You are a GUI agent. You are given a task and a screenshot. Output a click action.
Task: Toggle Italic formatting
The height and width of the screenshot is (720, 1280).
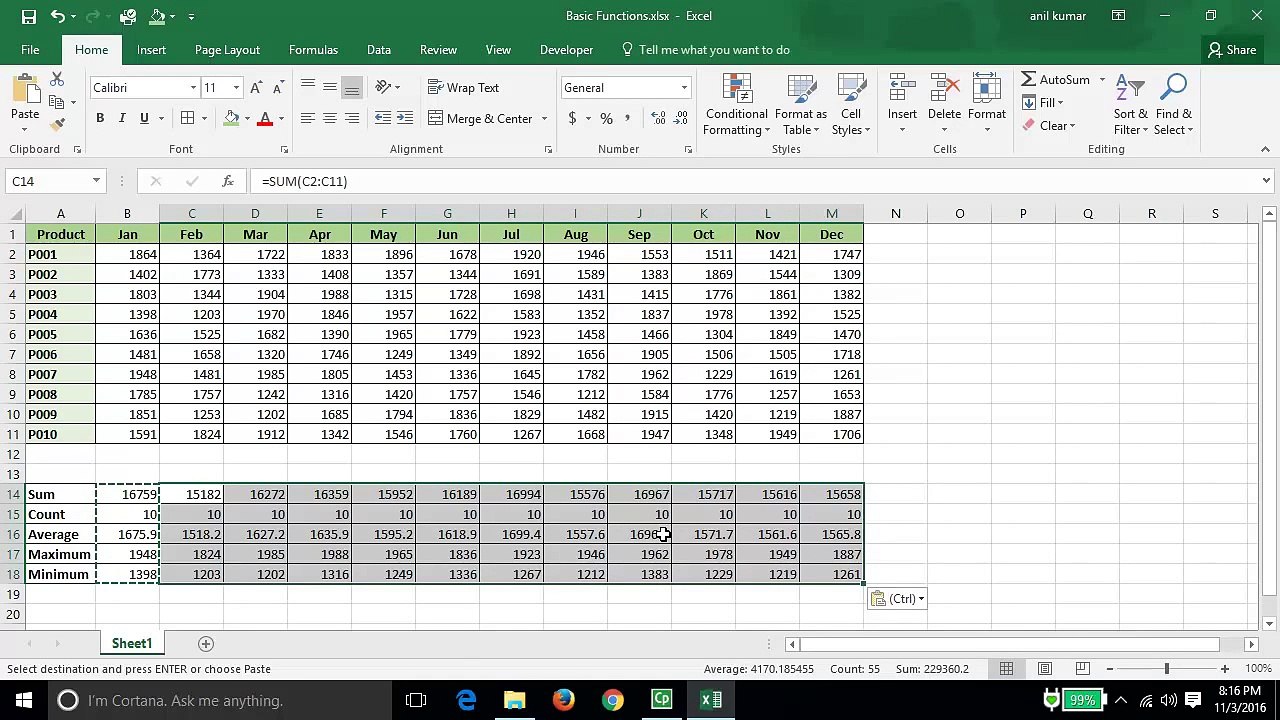pos(122,118)
